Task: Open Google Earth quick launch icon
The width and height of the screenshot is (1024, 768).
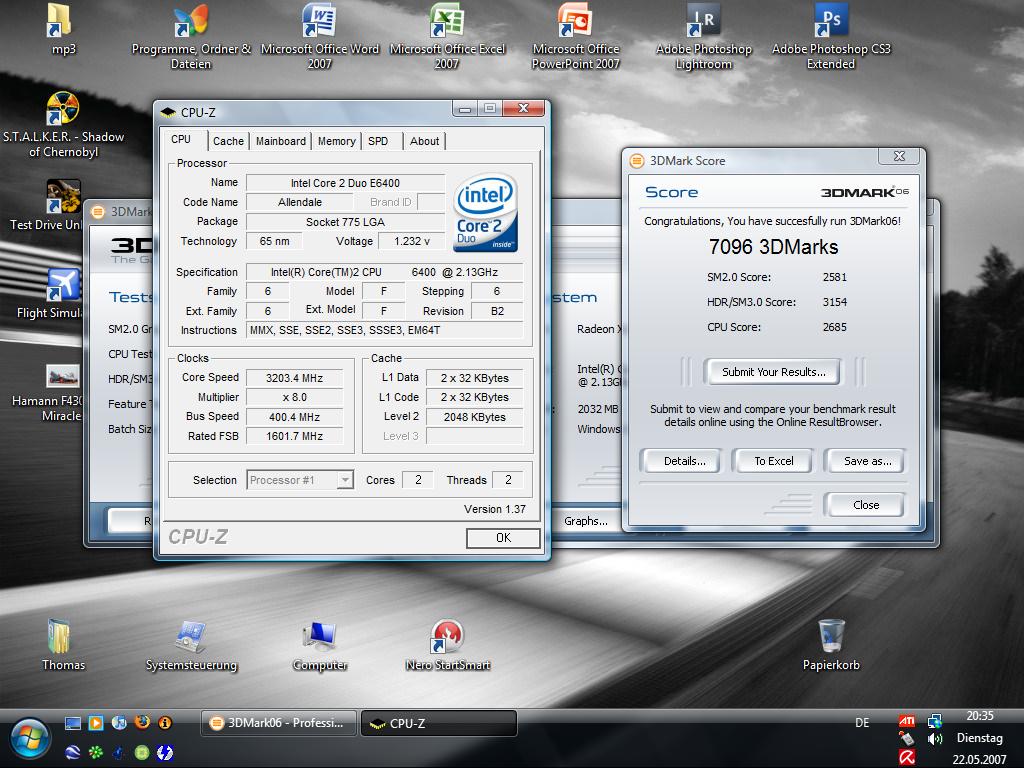Action: tap(73, 752)
